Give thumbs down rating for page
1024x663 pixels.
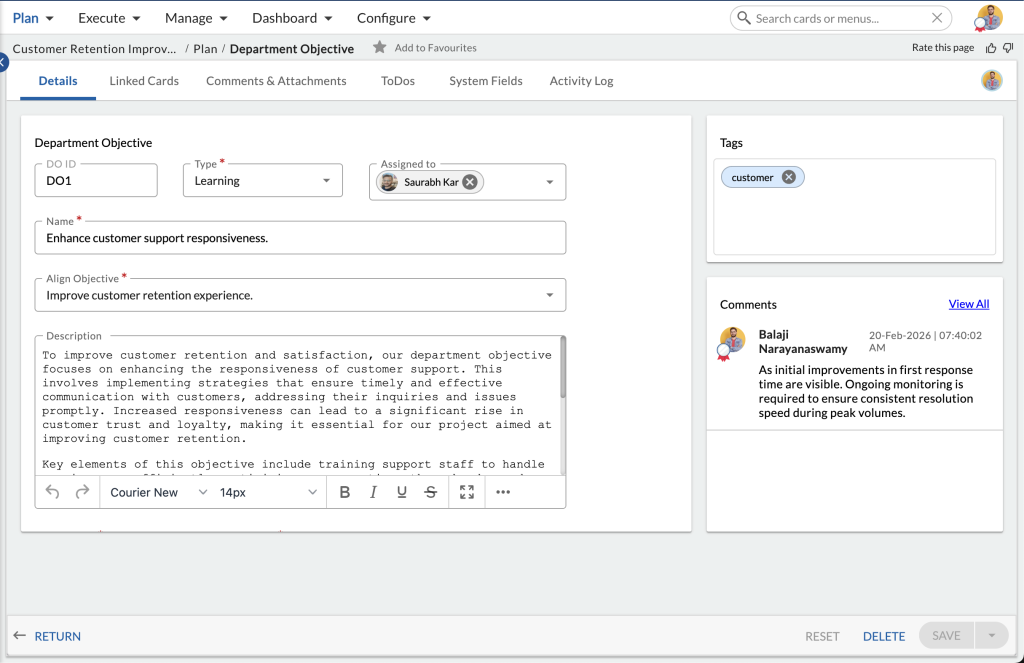coord(1008,48)
